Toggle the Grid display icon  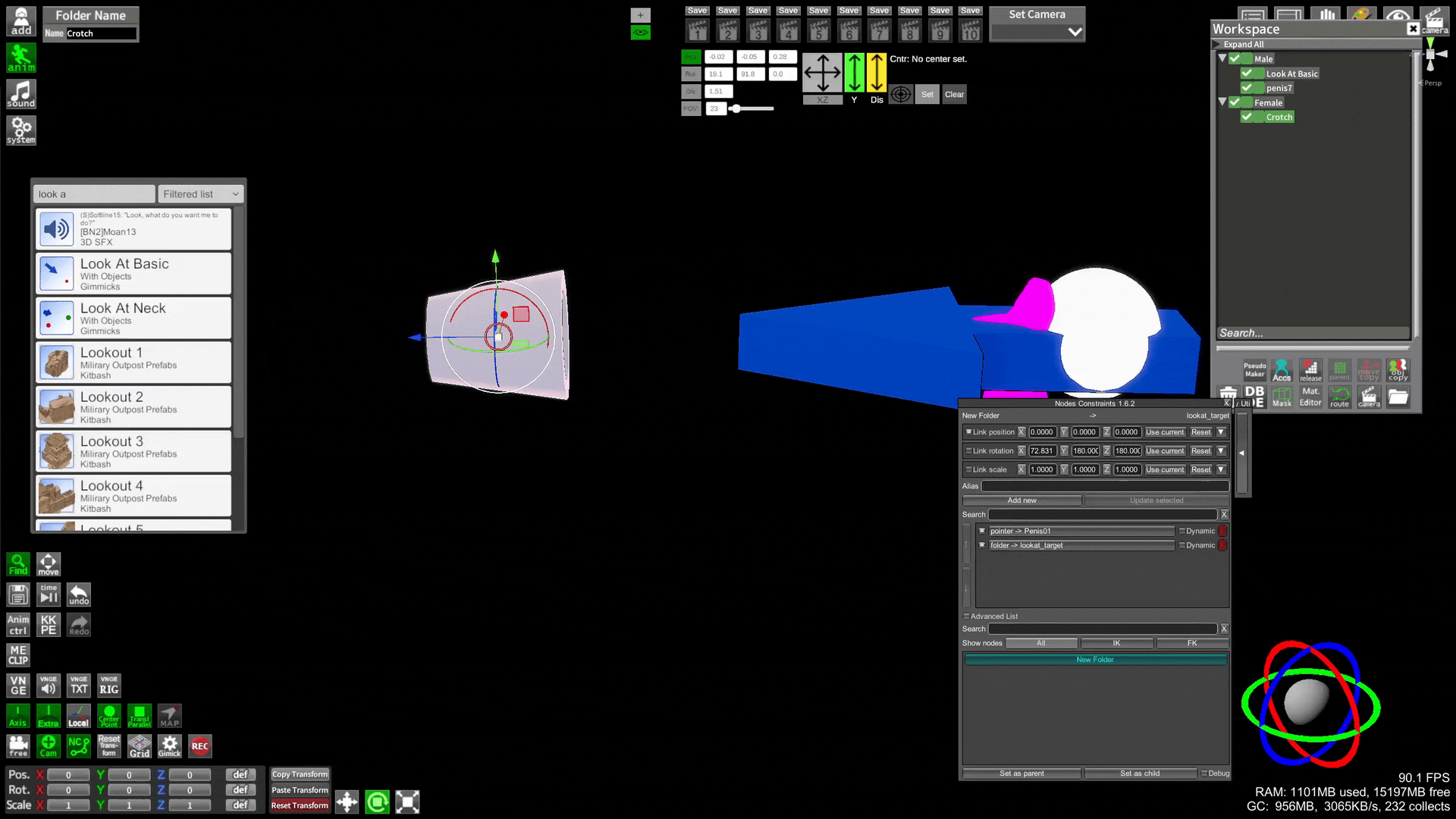point(140,746)
